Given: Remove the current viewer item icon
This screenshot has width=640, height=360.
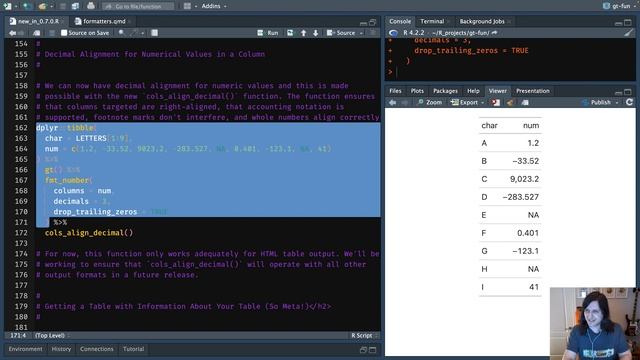Looking at the screenshot, I should tap(496, 102).
